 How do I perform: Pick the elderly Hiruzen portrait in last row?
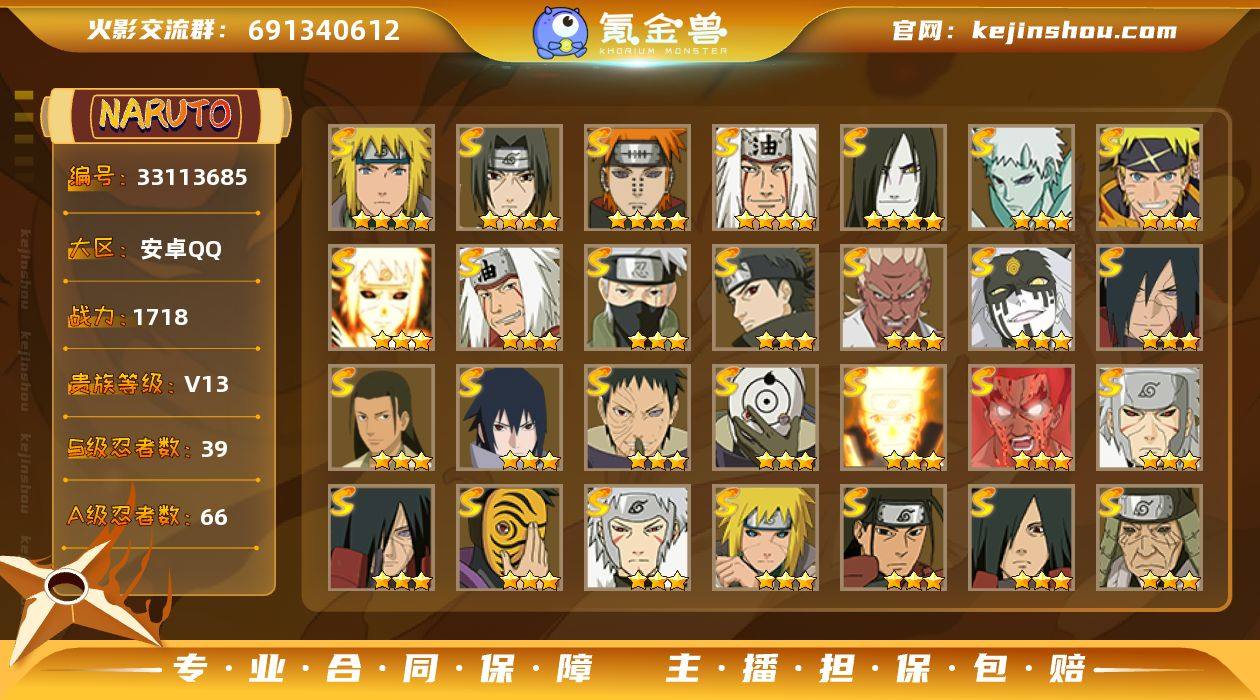(1149, 537)
